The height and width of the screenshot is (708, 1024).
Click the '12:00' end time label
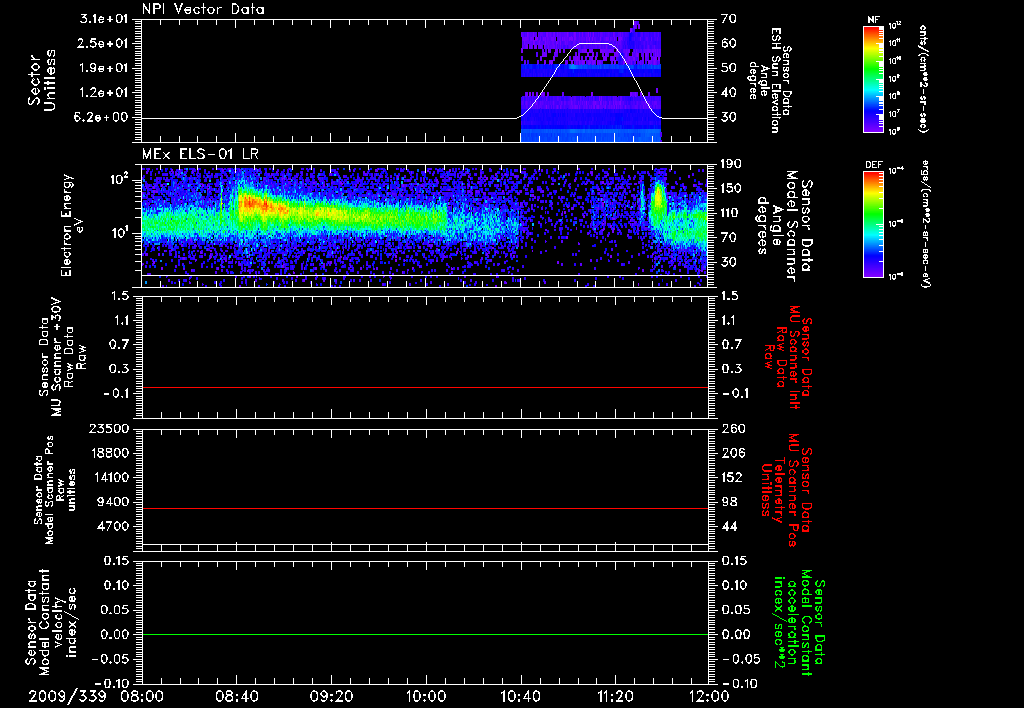[709, 697]
